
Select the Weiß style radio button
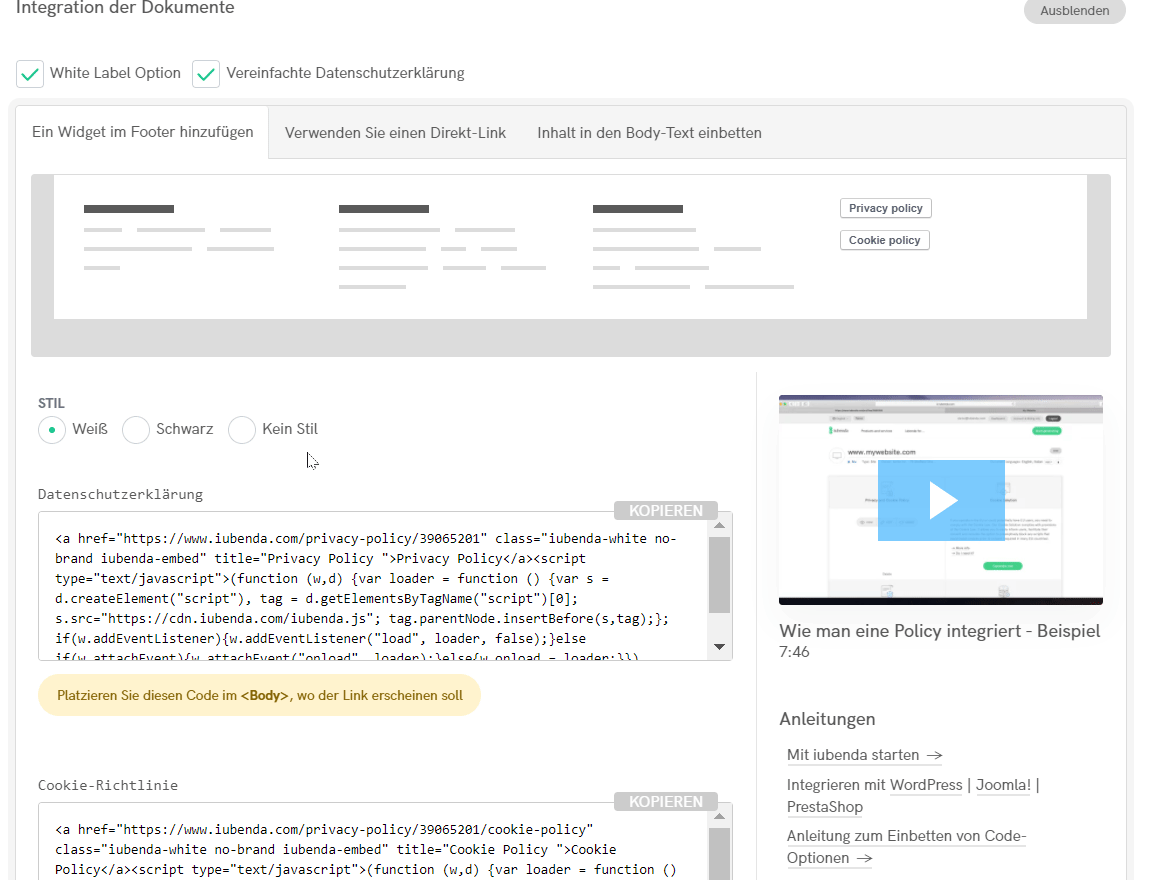point(52,430)
